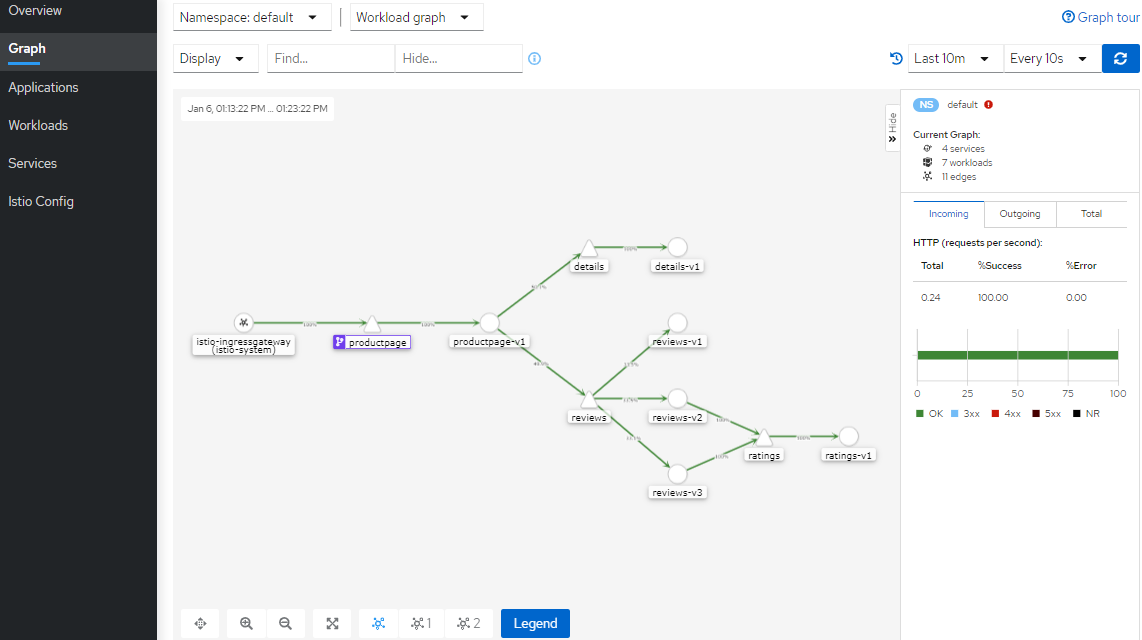This screenshot has height=640, width=1142.
Task: Switch to the Total tab
Action: [1091, 214]
